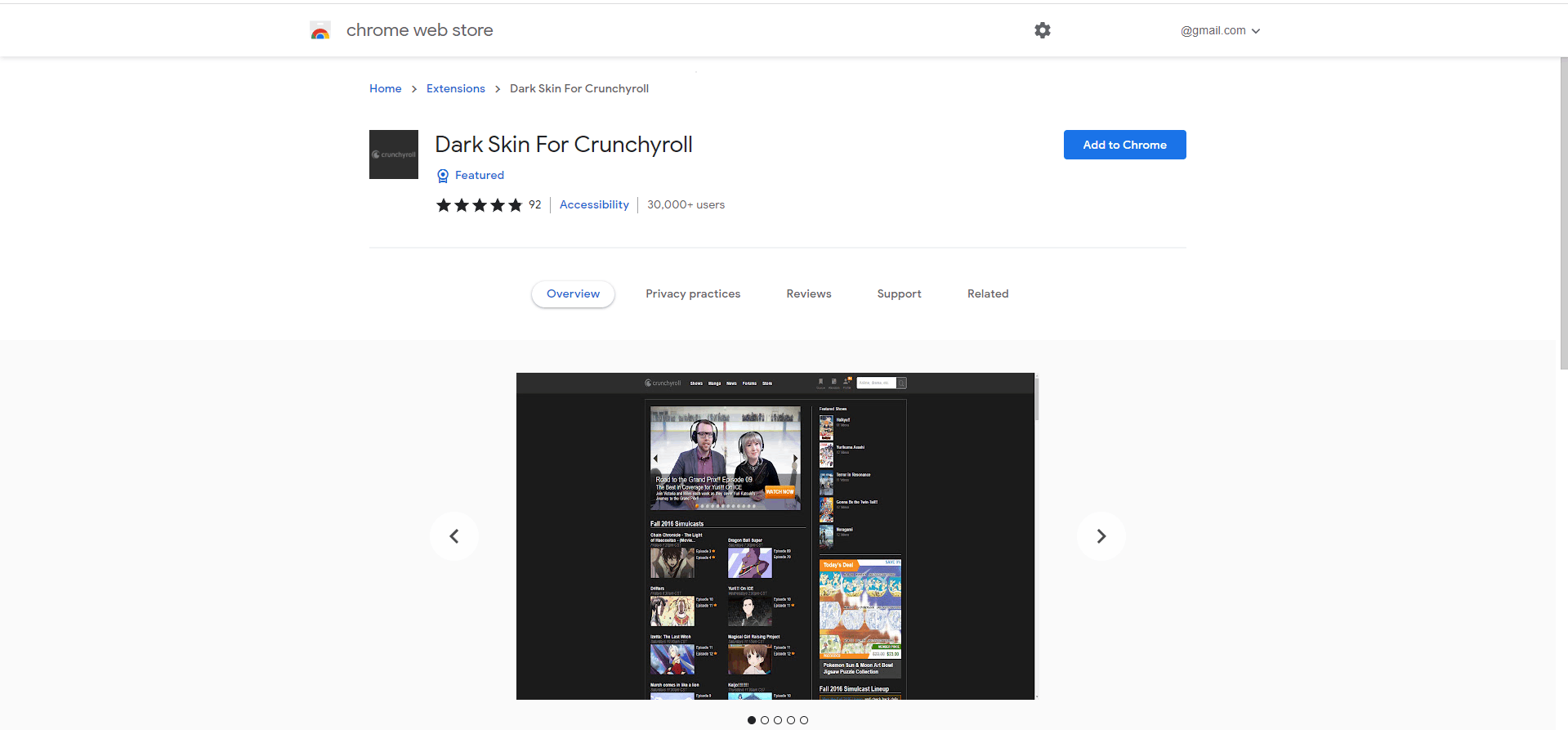Expand the gmail.com account dropdown
The image size is (1568, 730).
pos(1220,30)
